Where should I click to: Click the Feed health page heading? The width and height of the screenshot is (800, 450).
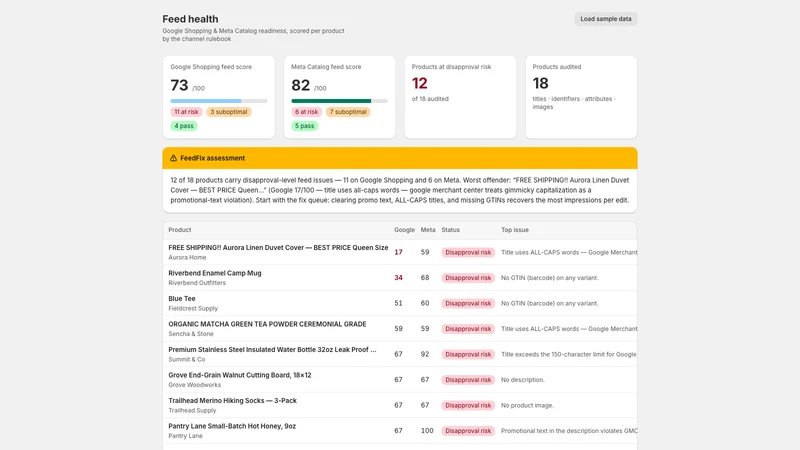190,19
